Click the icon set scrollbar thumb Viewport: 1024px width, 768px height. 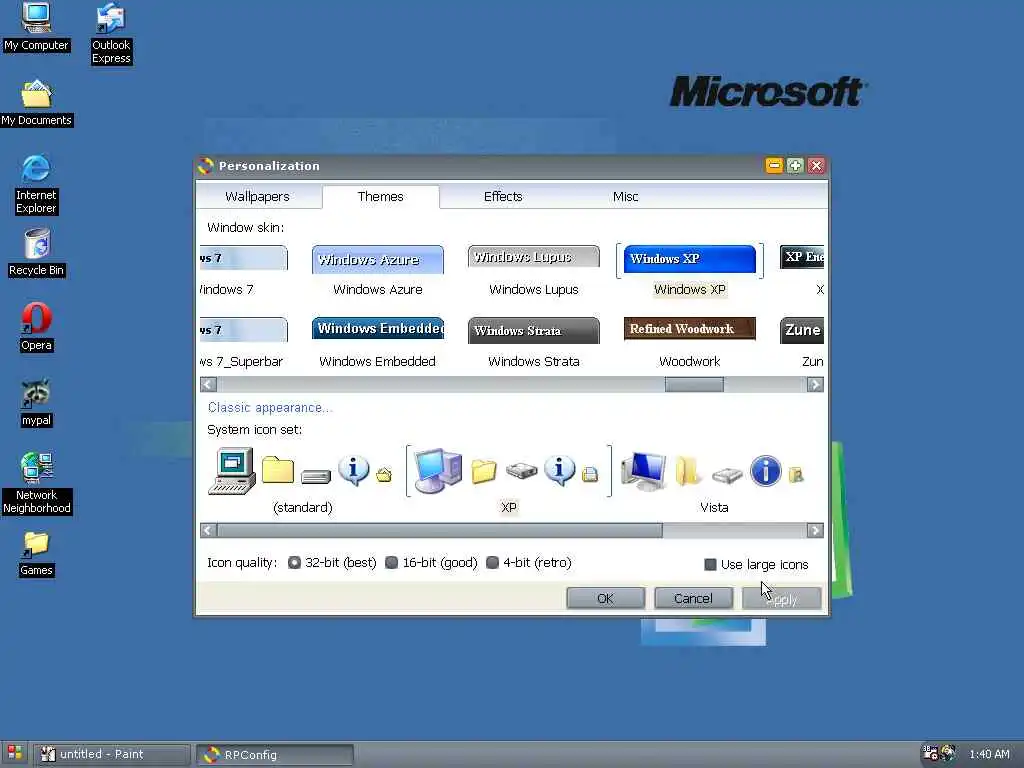[440, 530]
